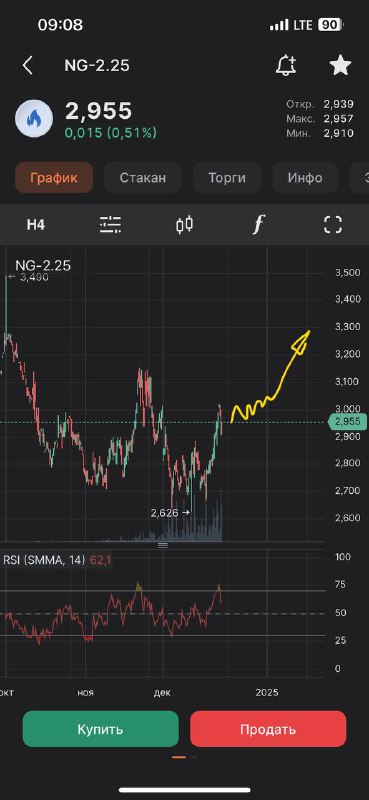Go back using the left chevron arrow
This screenshot has width=369, height=800.
click(x=28, y=66)
